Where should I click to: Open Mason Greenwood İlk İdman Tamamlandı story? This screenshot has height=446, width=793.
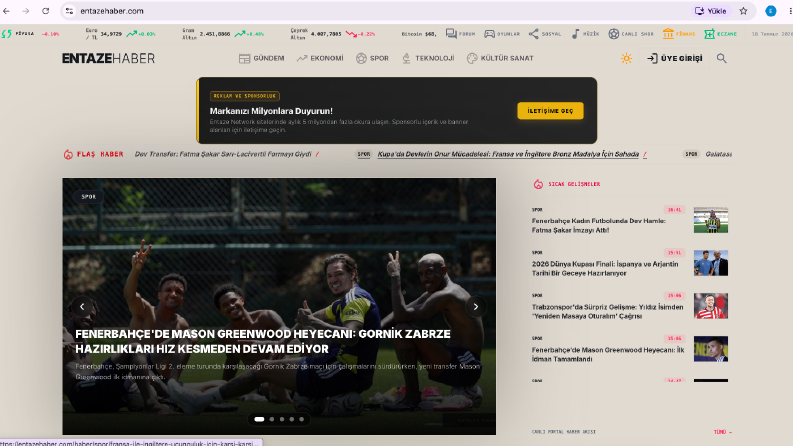(608, 354)
